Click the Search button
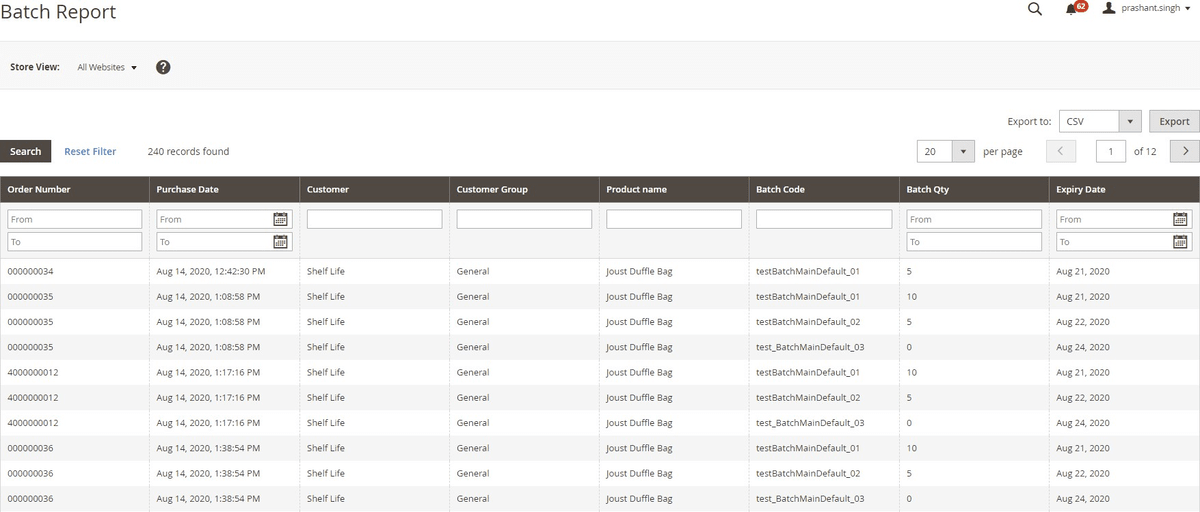 [25, 151]
